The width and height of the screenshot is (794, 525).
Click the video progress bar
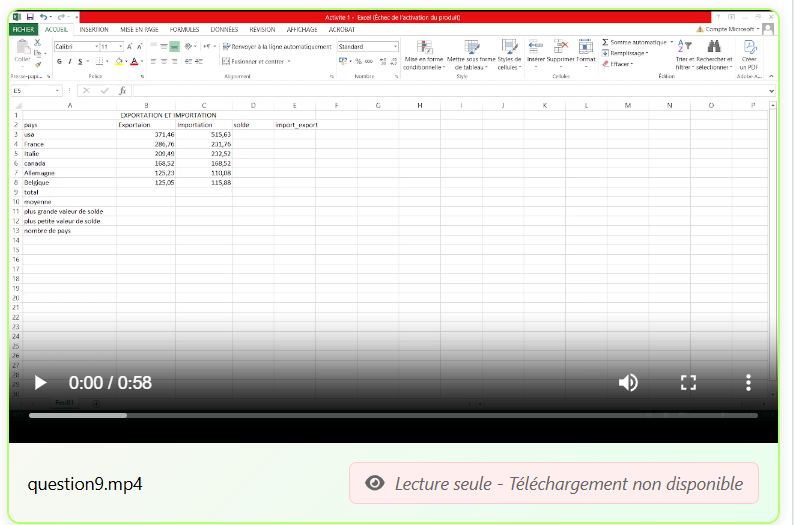(x=392, y=415)
